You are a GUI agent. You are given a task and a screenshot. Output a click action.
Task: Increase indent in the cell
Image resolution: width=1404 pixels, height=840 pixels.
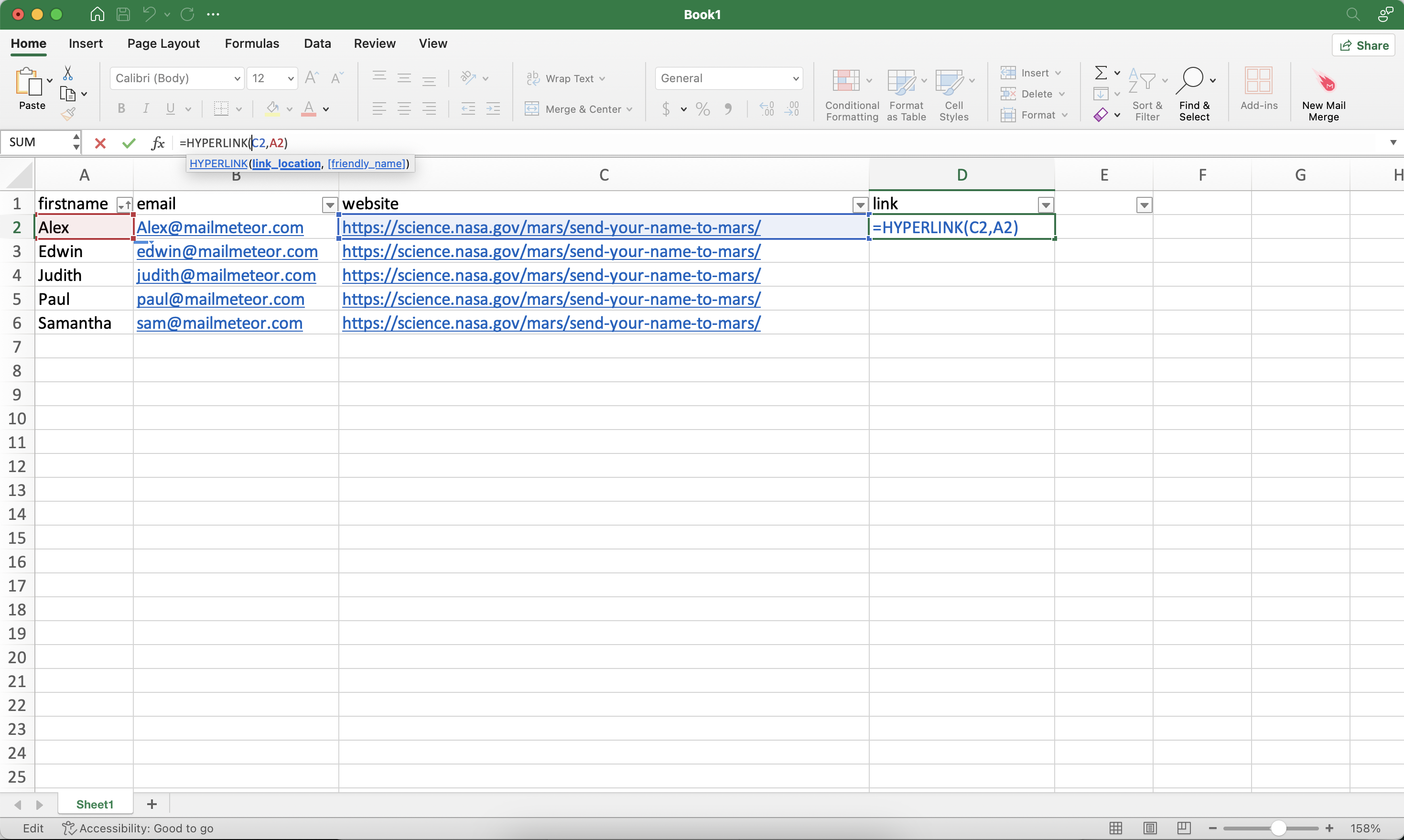coord(494,108)
